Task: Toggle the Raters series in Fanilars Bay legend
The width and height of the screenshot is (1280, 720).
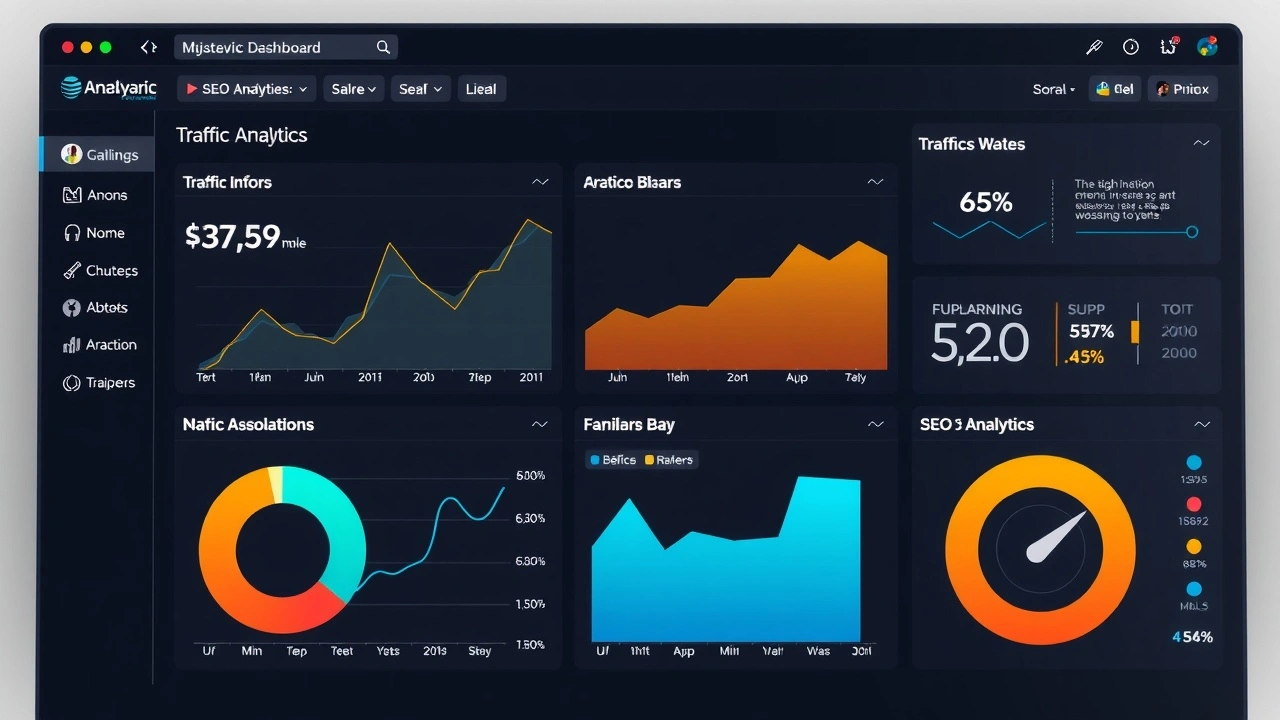Action: [x=668, y=459]
